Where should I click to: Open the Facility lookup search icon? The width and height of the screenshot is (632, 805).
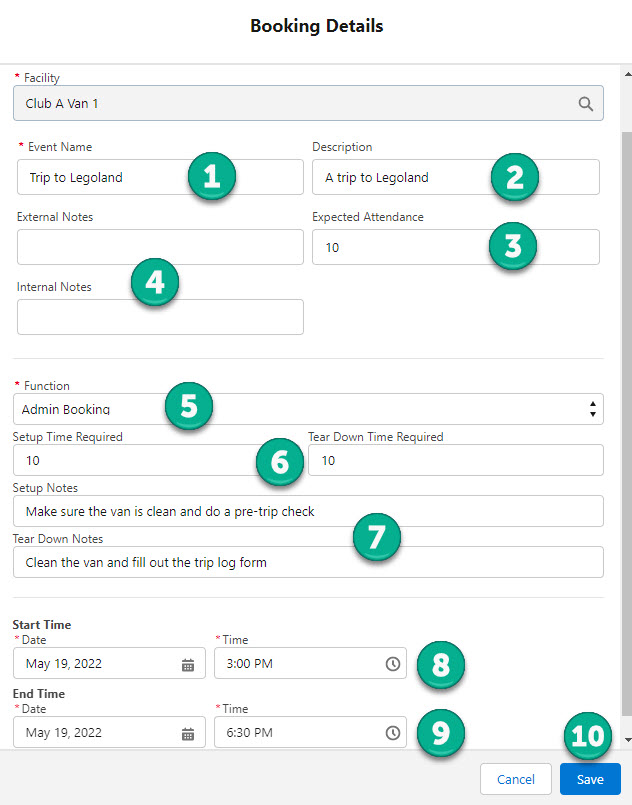(586, 102)
